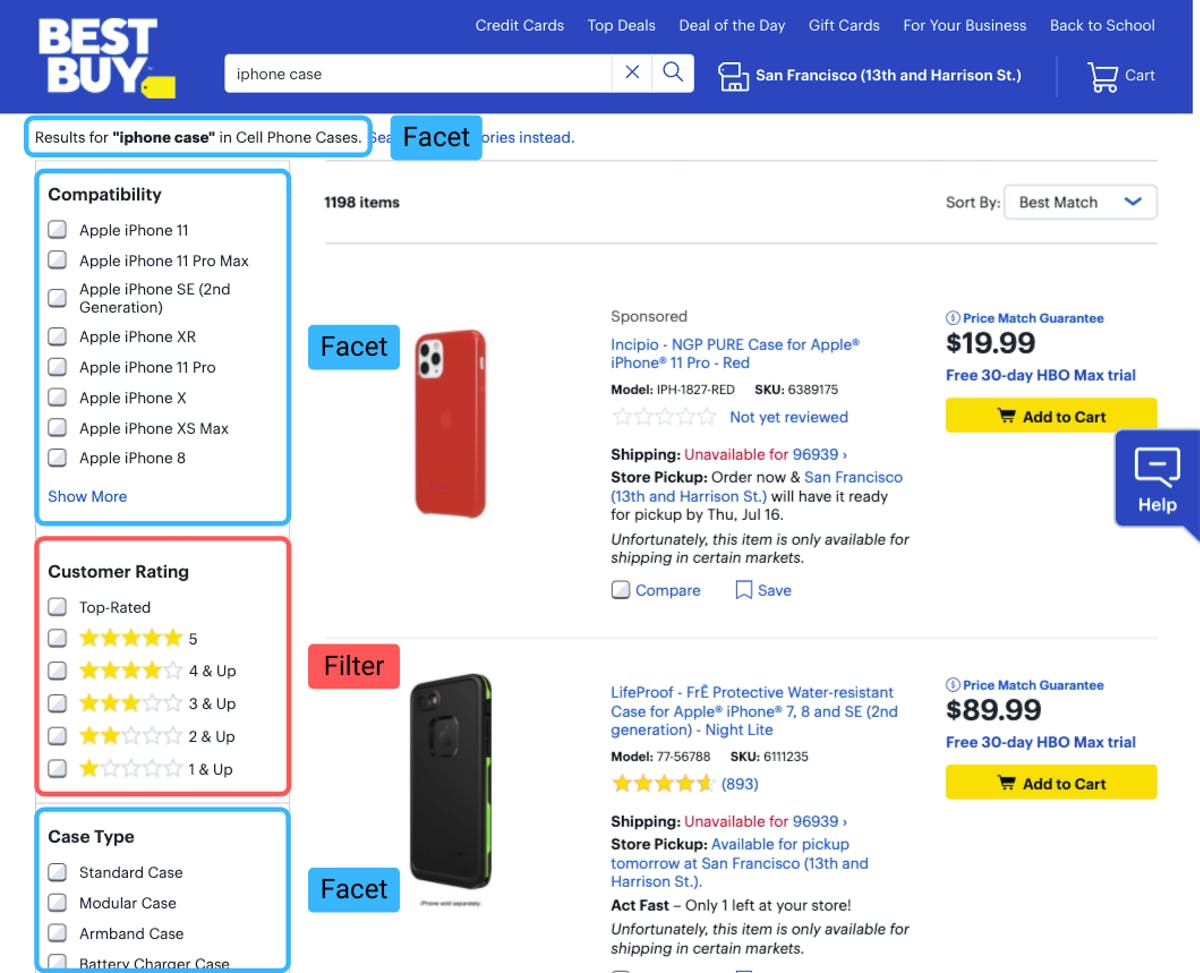The height and width of the screenshot is (973, 1200).
Task: Open the Help chat bubble
Action: [1157, 478]
